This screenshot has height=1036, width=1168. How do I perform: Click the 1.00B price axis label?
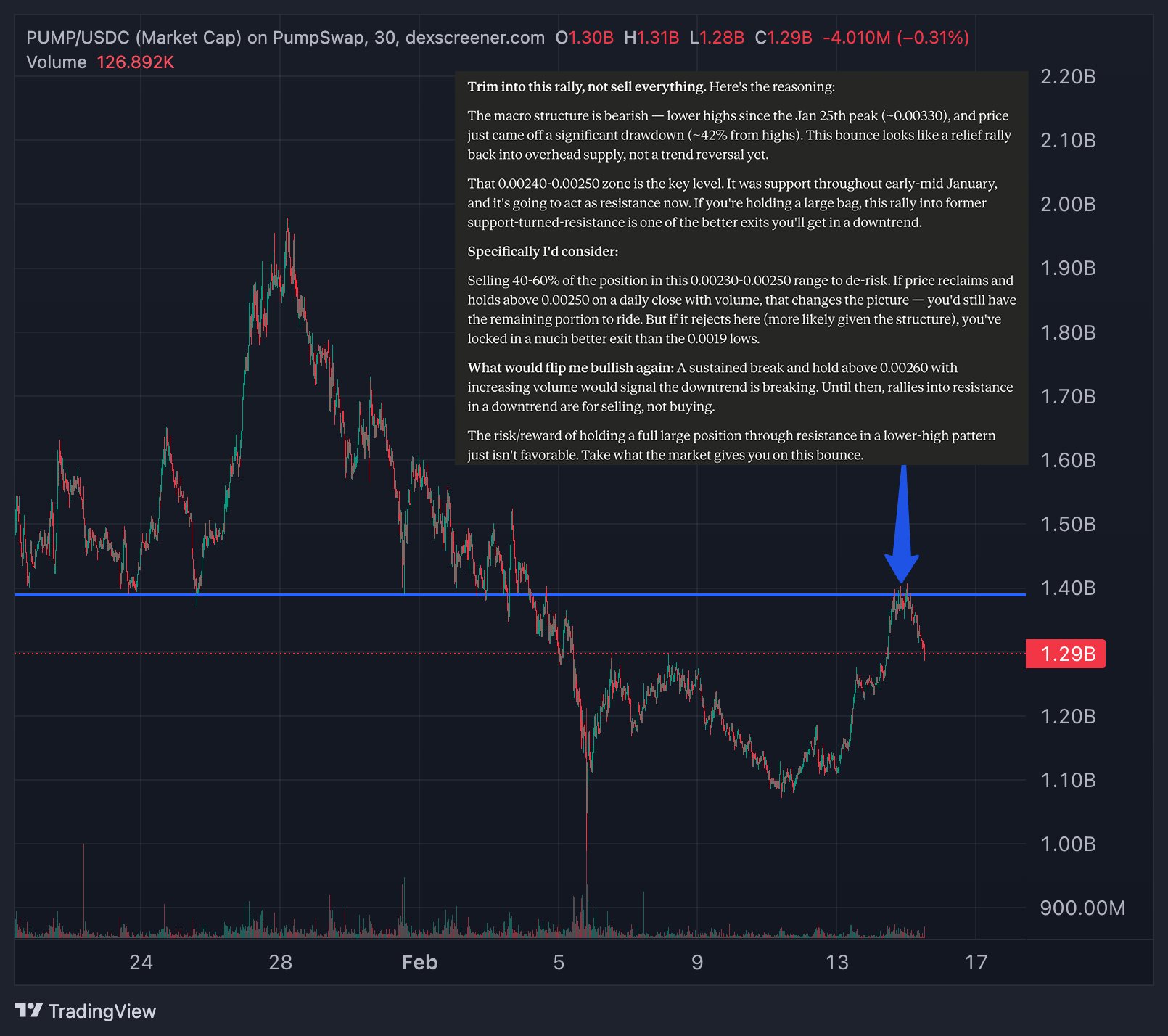tap(1068, 844)
